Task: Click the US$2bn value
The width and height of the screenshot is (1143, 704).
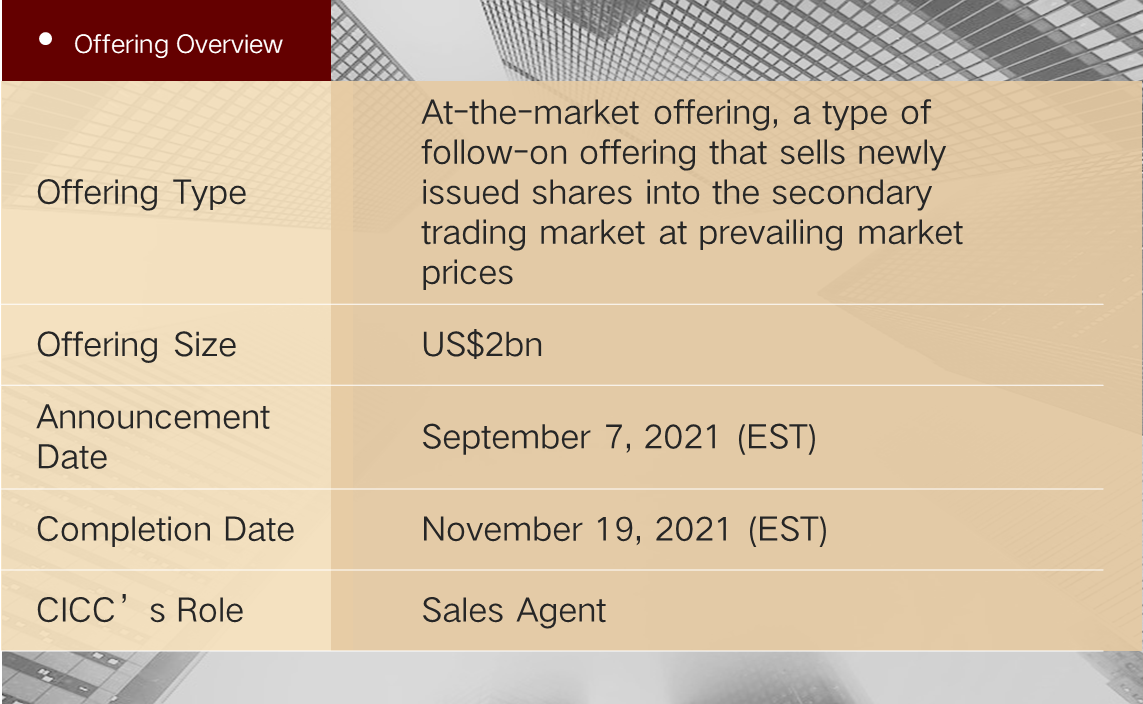Action: (x=482, y=345)
